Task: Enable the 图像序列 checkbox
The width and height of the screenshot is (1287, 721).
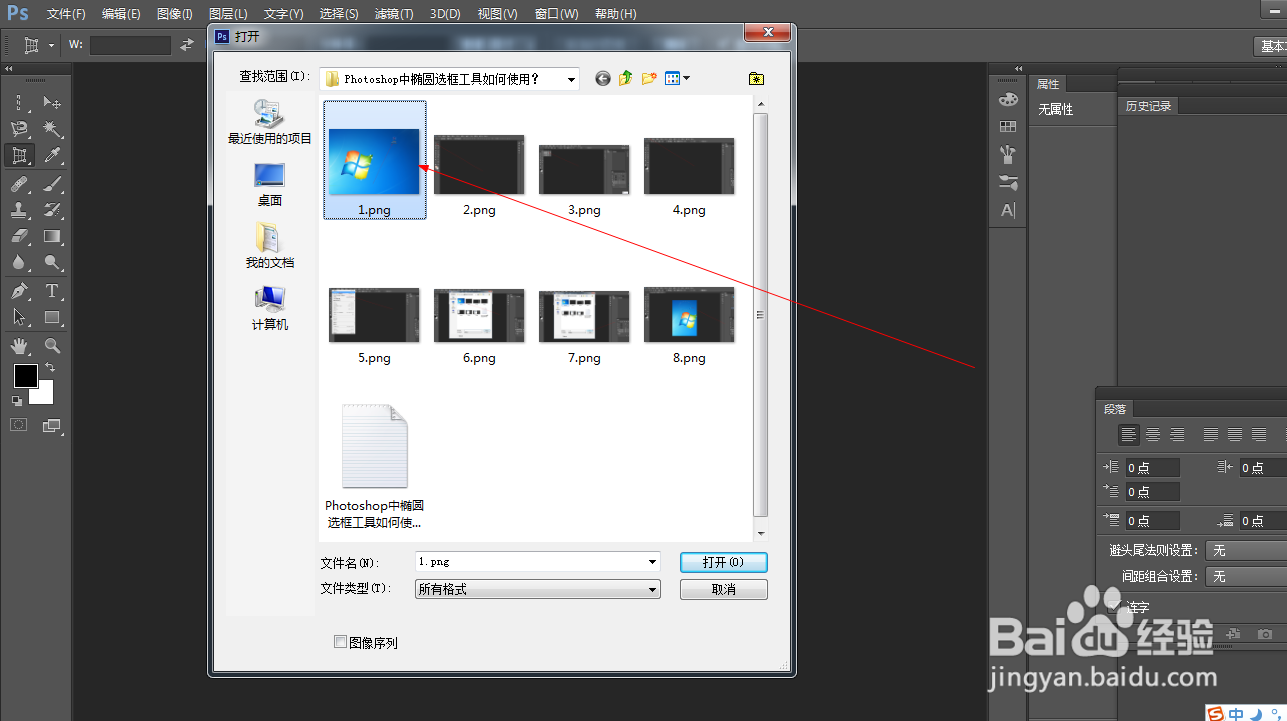Action: pyautogui.click(x=341, y=642)
